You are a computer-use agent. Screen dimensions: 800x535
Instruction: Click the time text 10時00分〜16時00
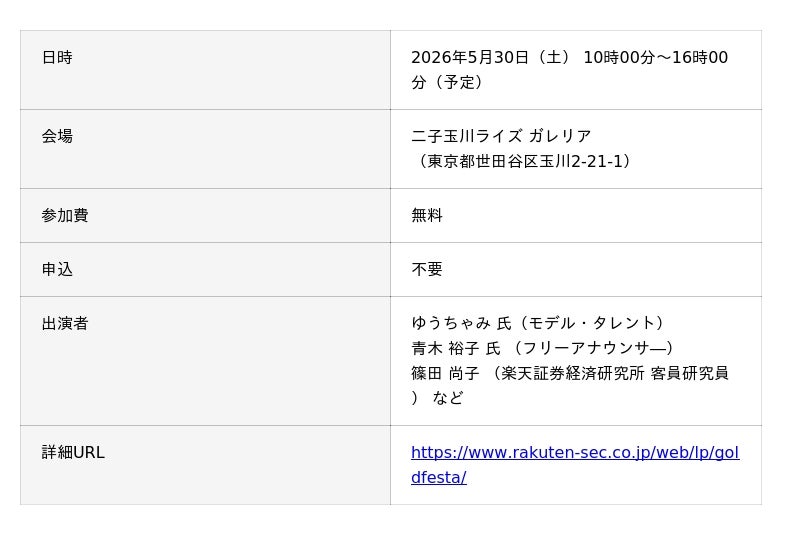tap(655, 58)
